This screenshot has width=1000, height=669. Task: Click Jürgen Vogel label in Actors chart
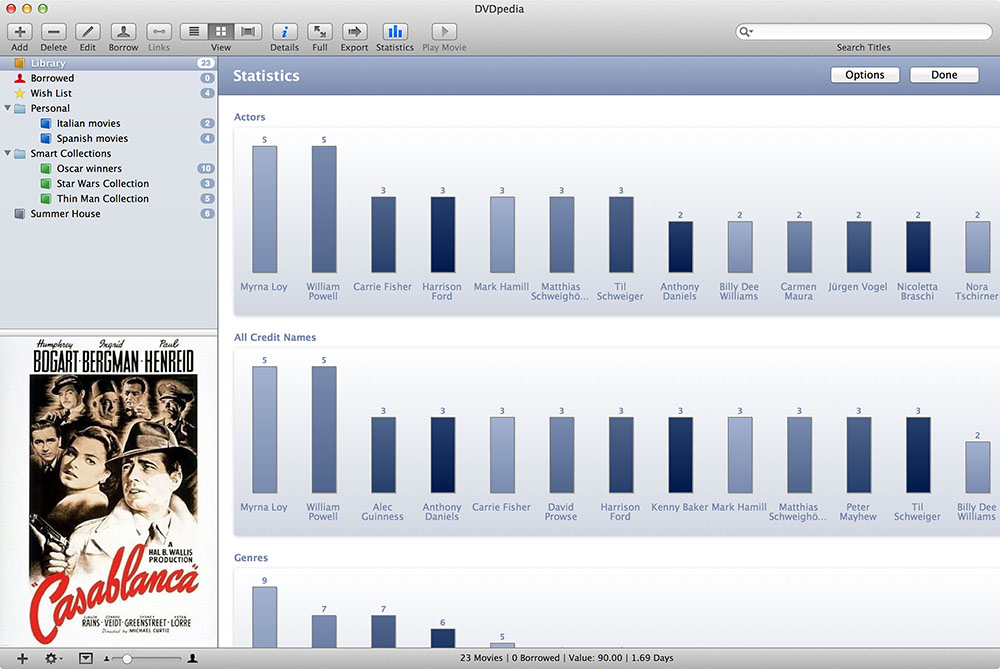pyautogui.click(x=858, y=287)
